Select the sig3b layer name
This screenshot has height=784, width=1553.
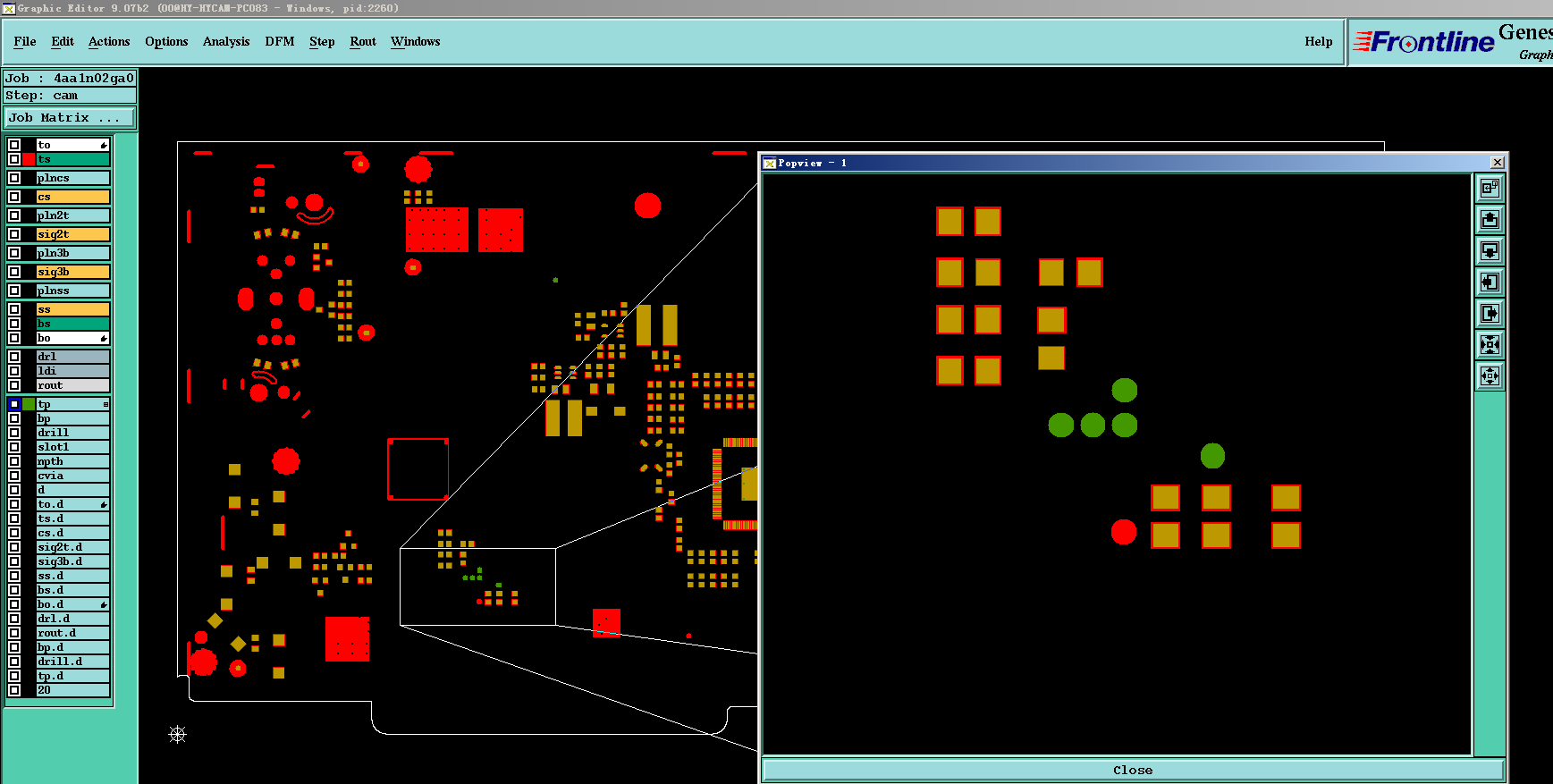point(72,272)
